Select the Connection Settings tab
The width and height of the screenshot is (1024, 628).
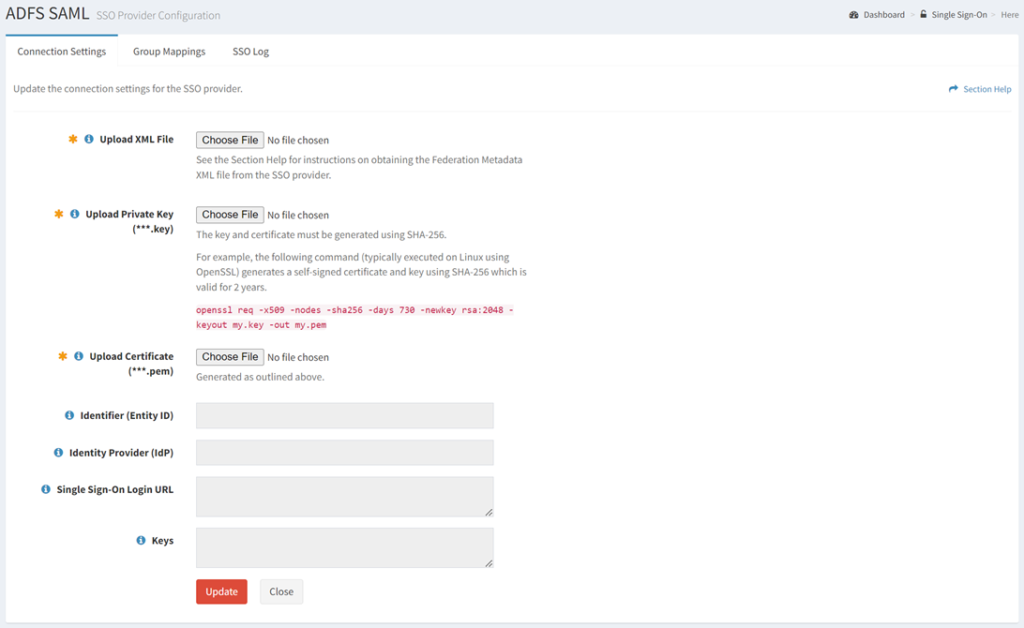point(61,52)
